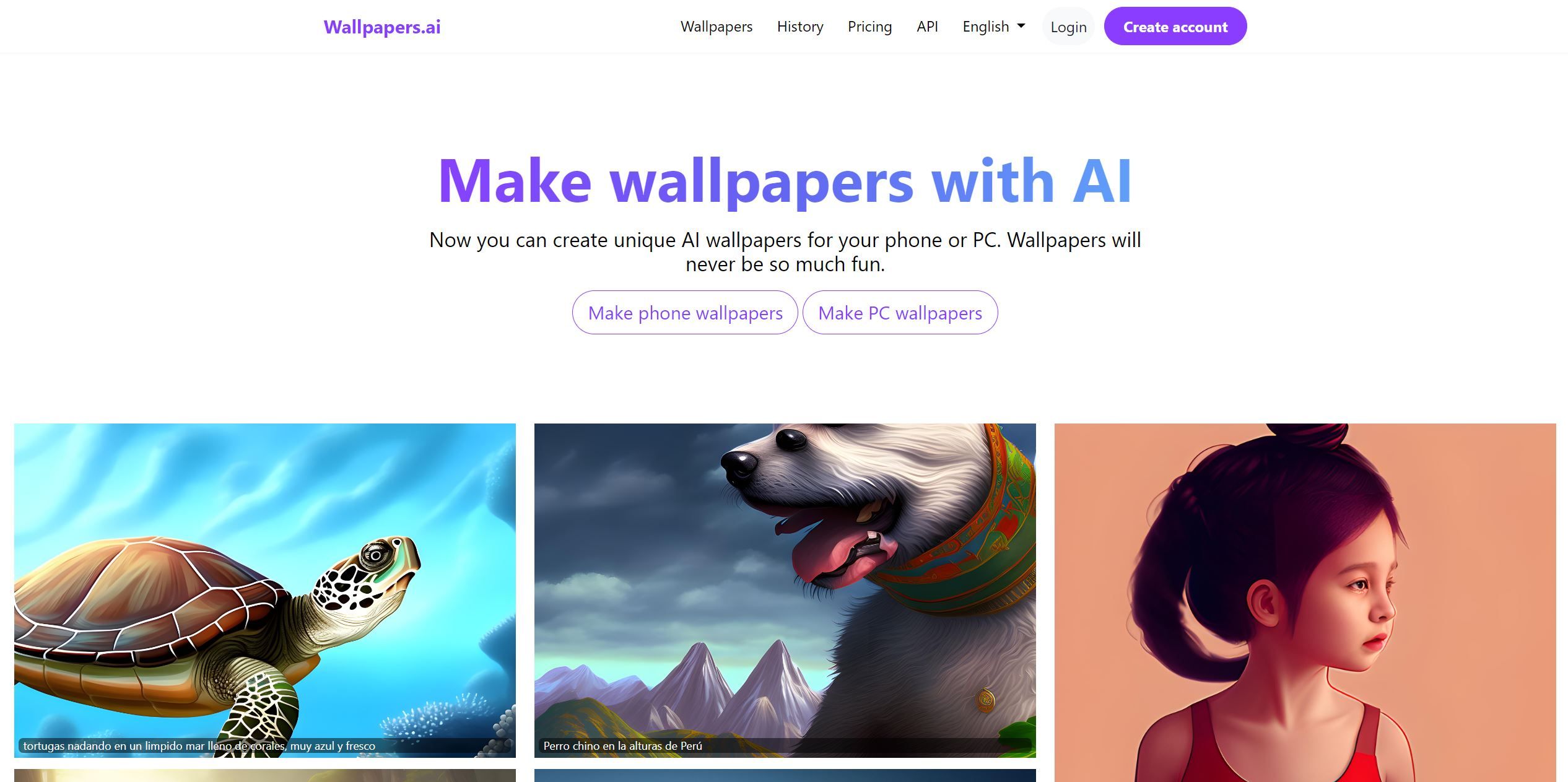This screenshot has height=782, width=1568.
Task: Click the History tab in navigation
Action: 800,25
